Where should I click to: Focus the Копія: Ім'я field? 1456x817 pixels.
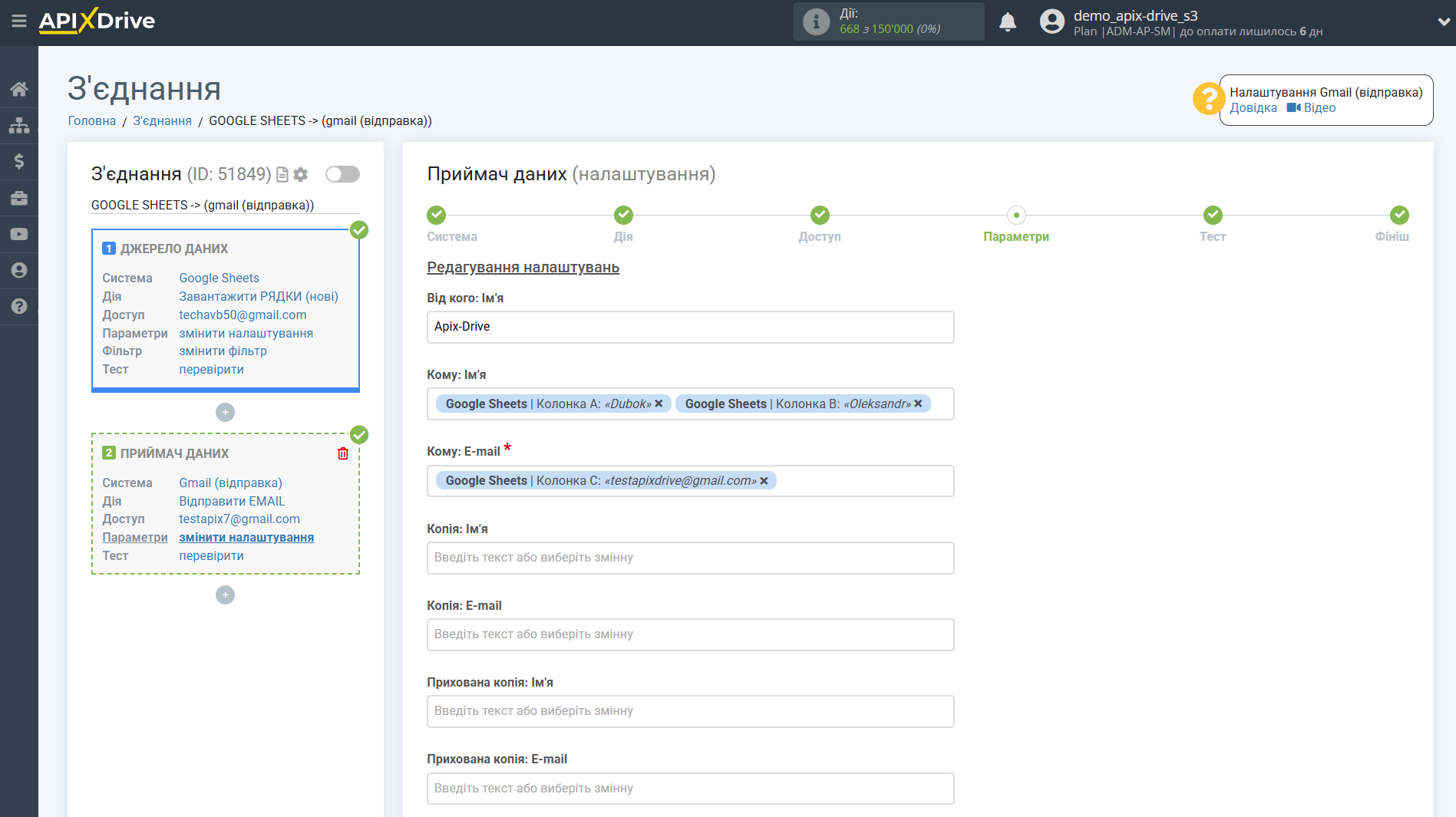coord(690,558)
